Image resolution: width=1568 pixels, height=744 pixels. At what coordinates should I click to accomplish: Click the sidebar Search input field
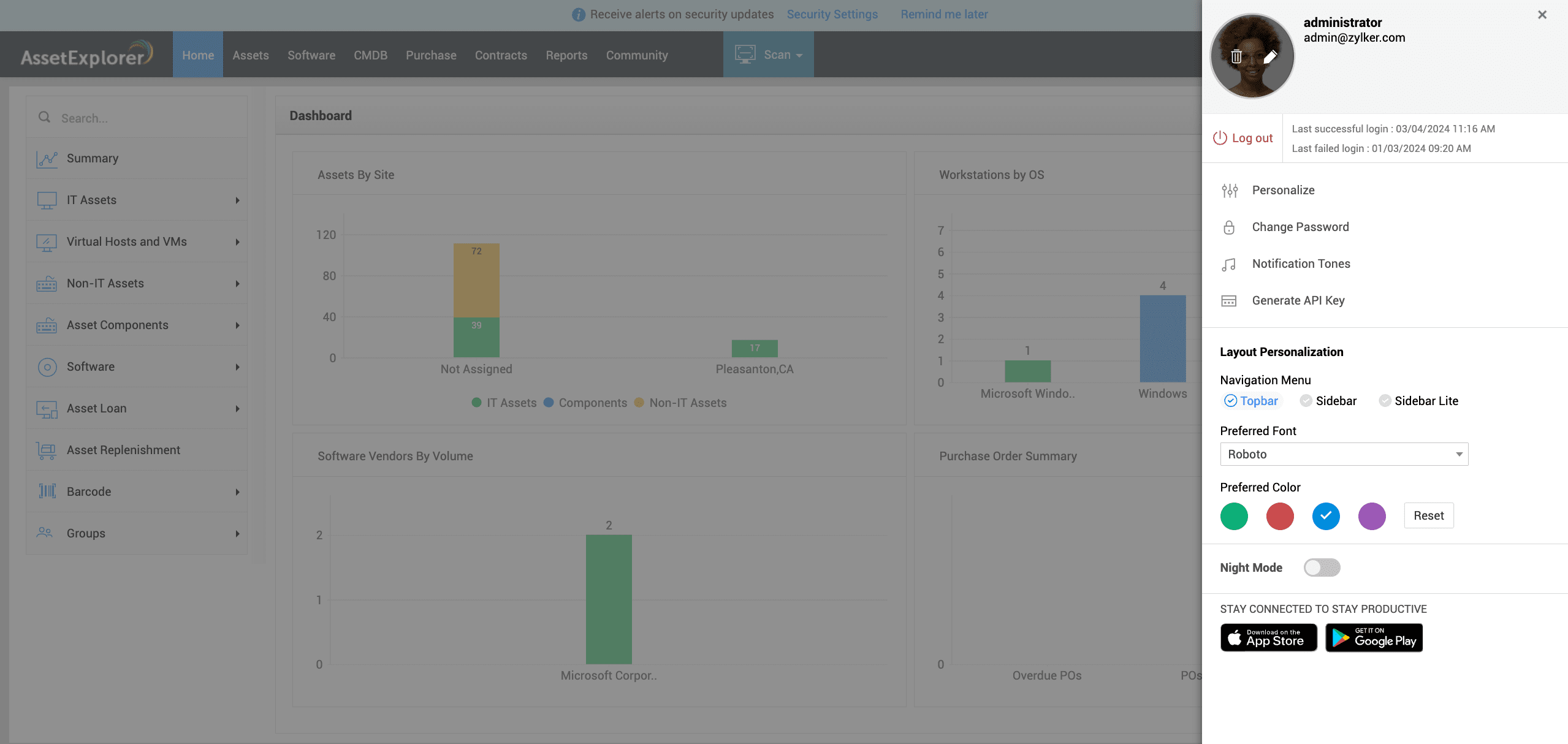click(147, 118)
